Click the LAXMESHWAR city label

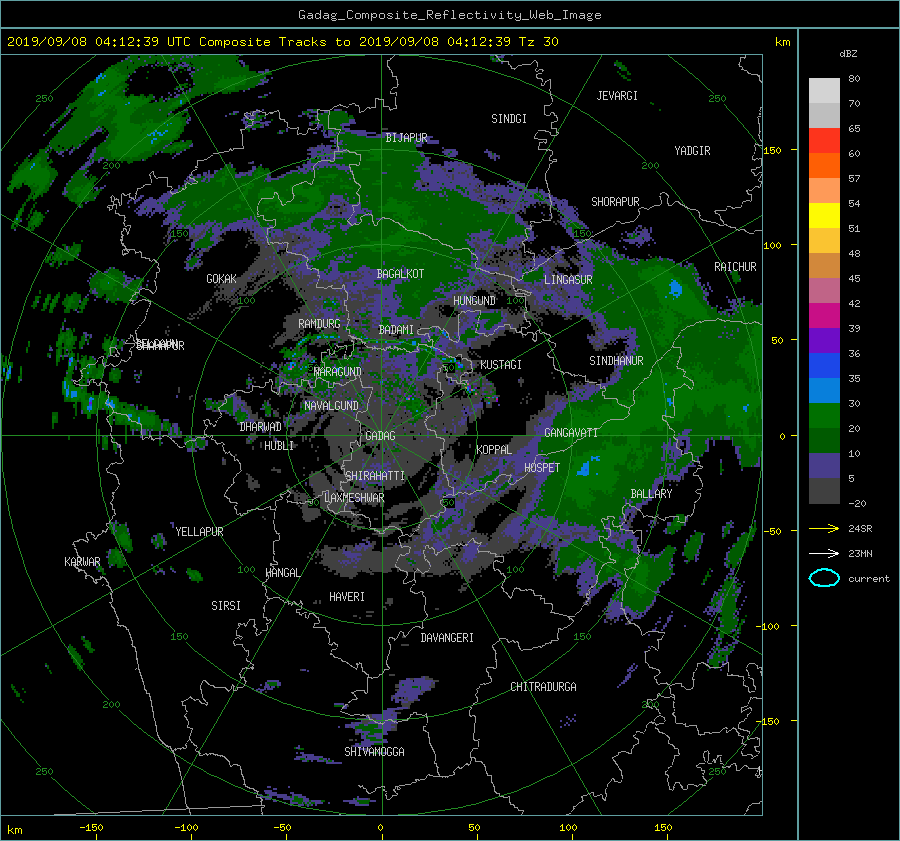pos(354,498)
